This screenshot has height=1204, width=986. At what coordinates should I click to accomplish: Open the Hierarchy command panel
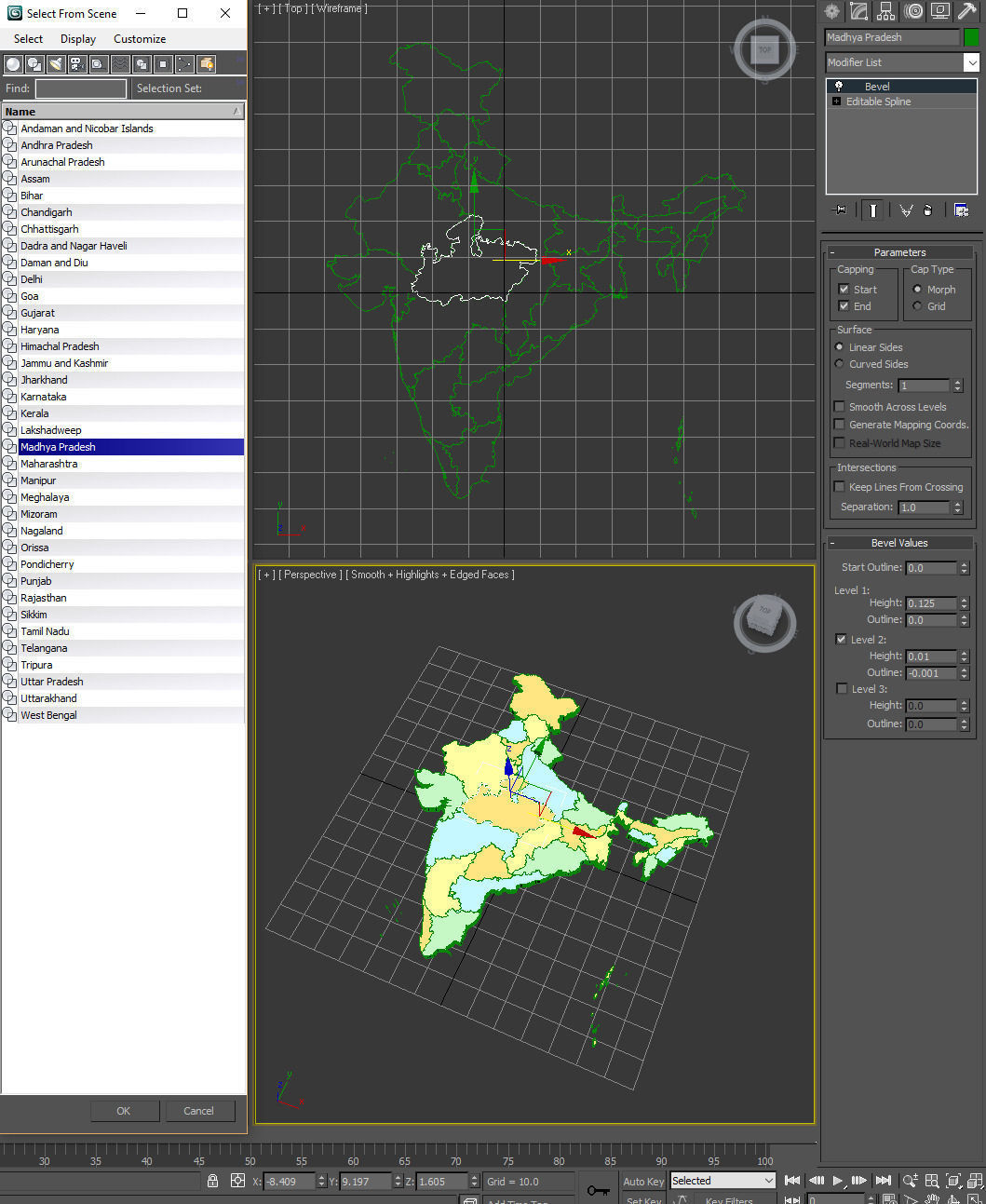[885, 11]
